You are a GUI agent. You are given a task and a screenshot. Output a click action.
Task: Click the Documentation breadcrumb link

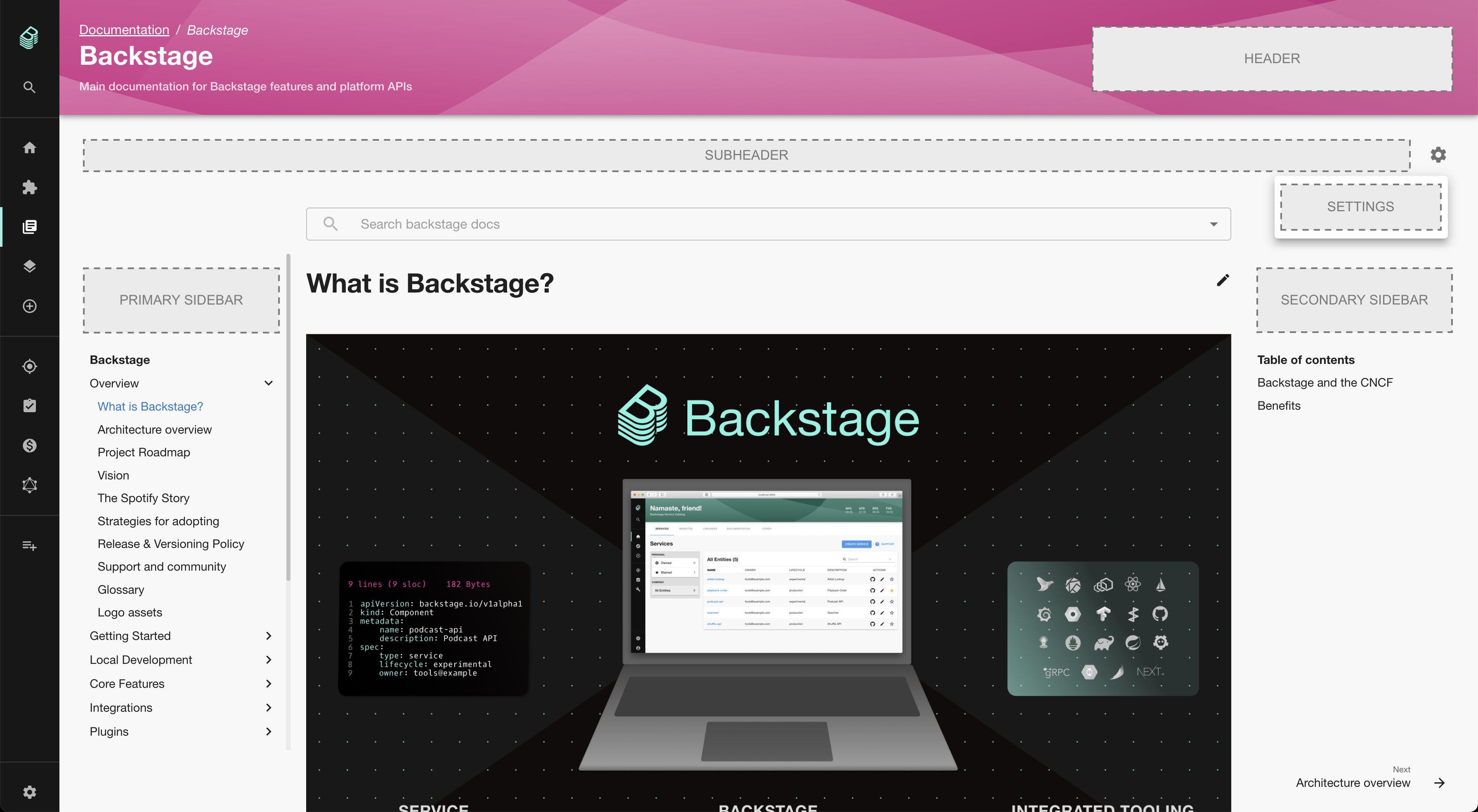coord(124,30)
